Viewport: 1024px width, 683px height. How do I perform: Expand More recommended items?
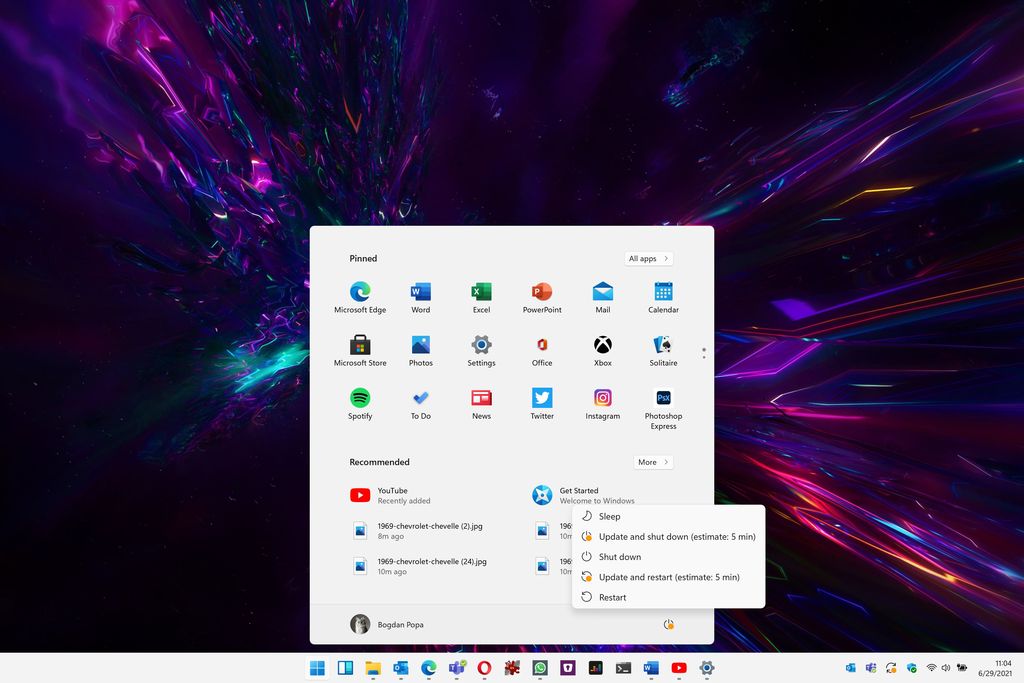coord(652,462)
